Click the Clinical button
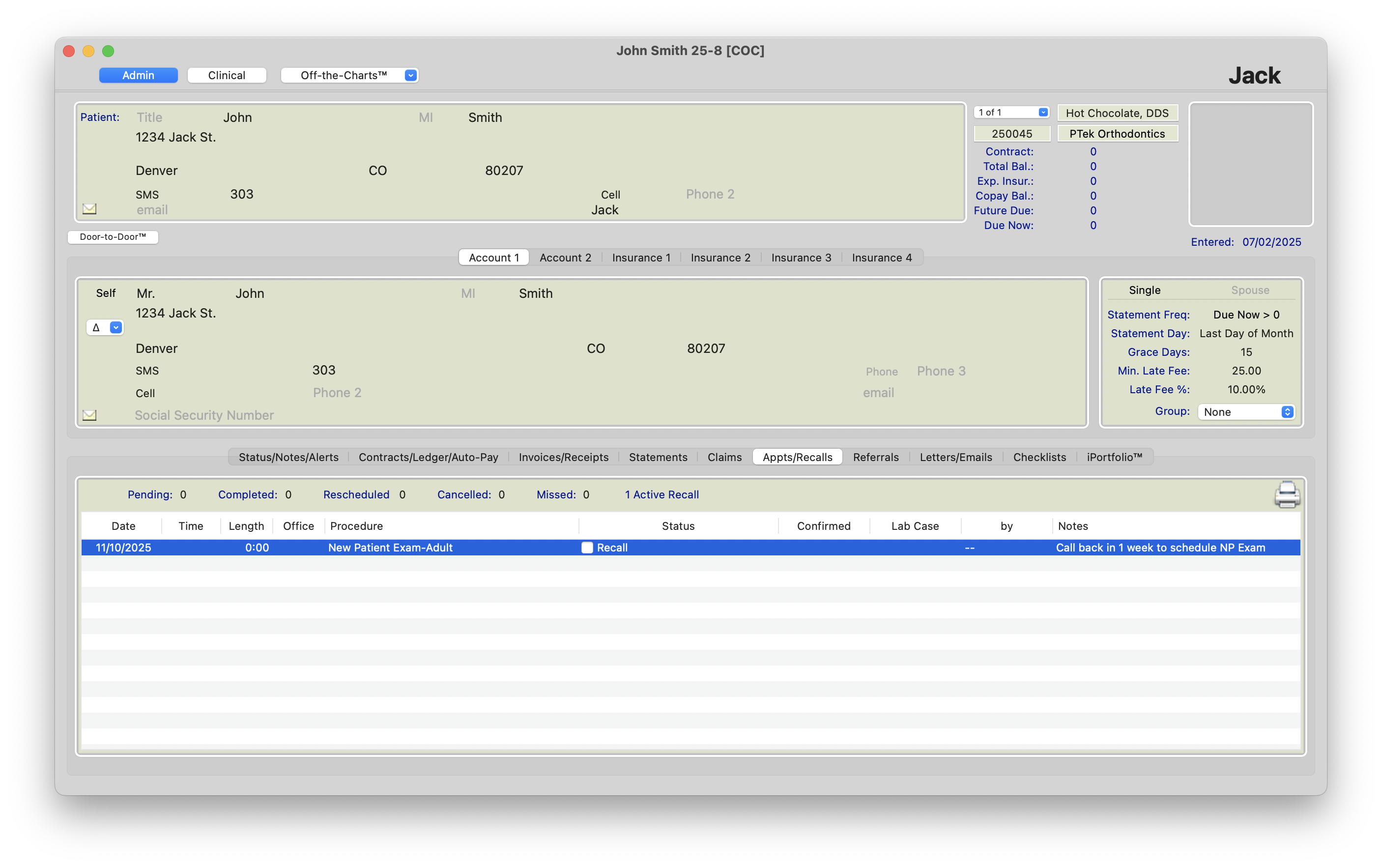This screenshot has width=1382, height=868. tap(227, 75)
